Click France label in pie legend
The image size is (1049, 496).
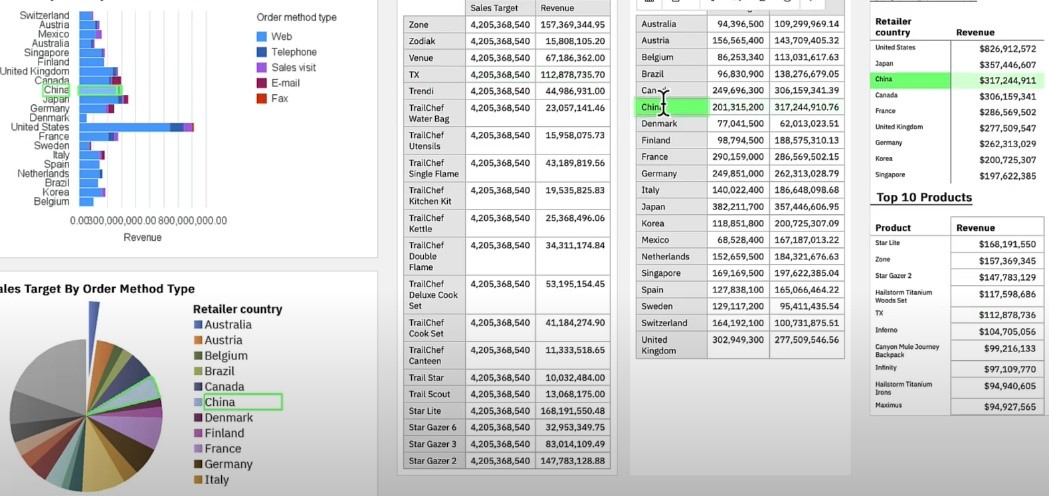click(223, 448)
